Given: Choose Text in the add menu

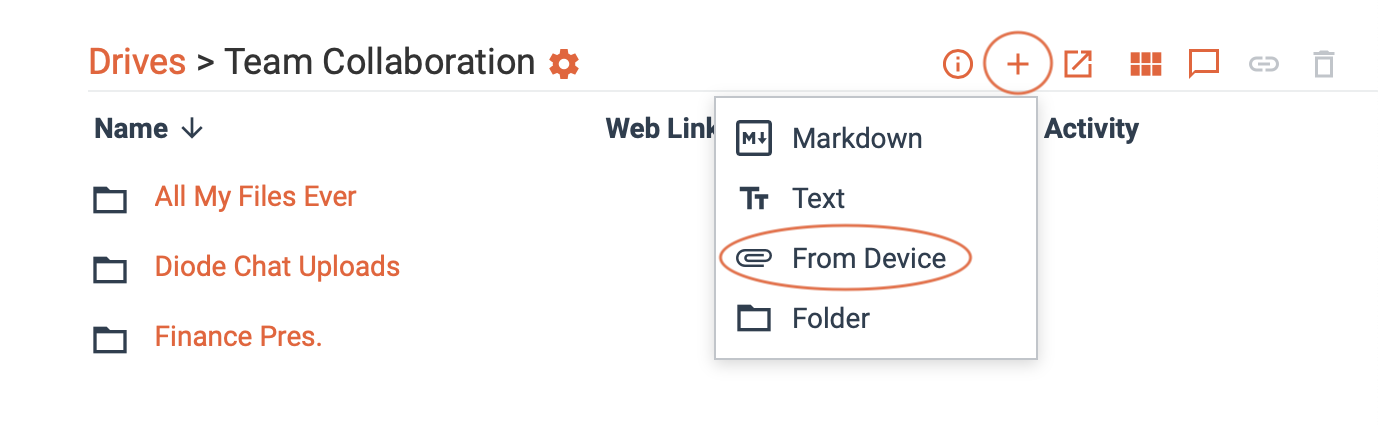Looking at the screenshot, I should 818,198.
